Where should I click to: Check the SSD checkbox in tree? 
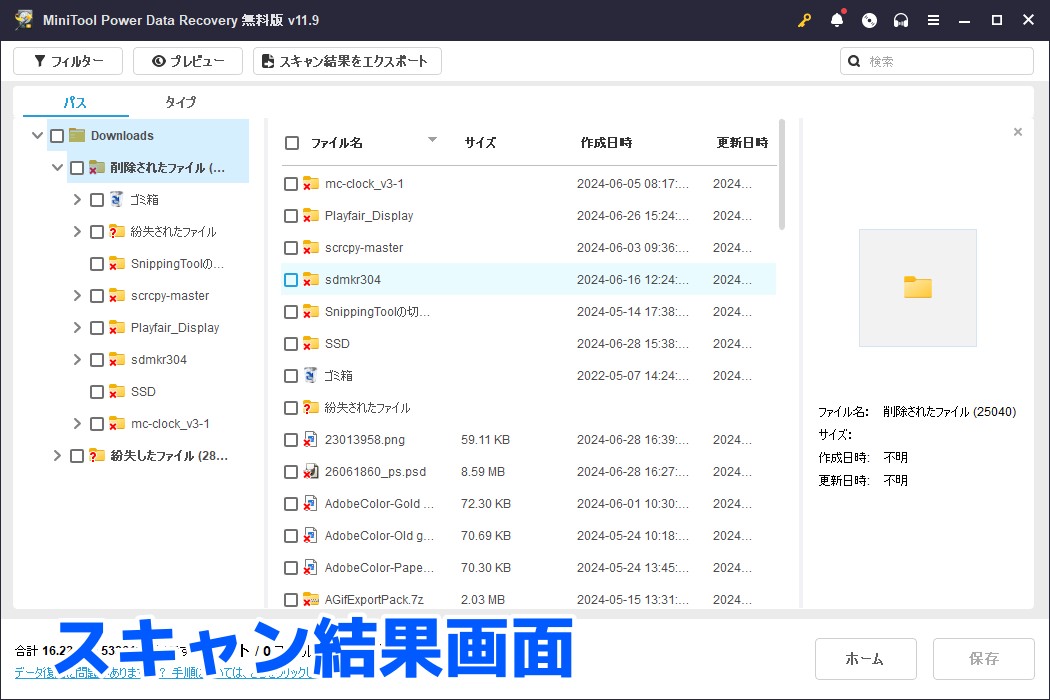97,392
